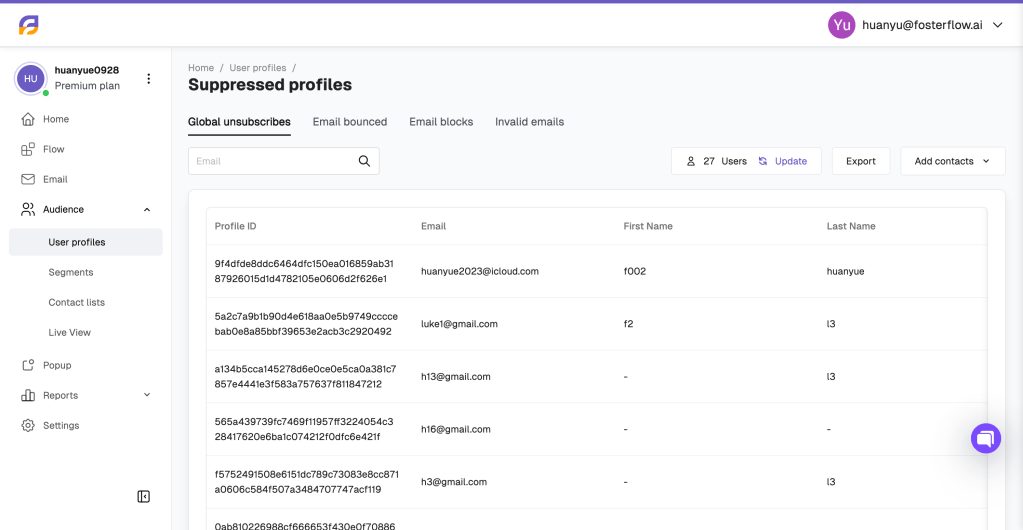This screenshot has height=530, width=1023.
Task: Open the workspace three-dot menu
Action: click(x=149, y=78)
